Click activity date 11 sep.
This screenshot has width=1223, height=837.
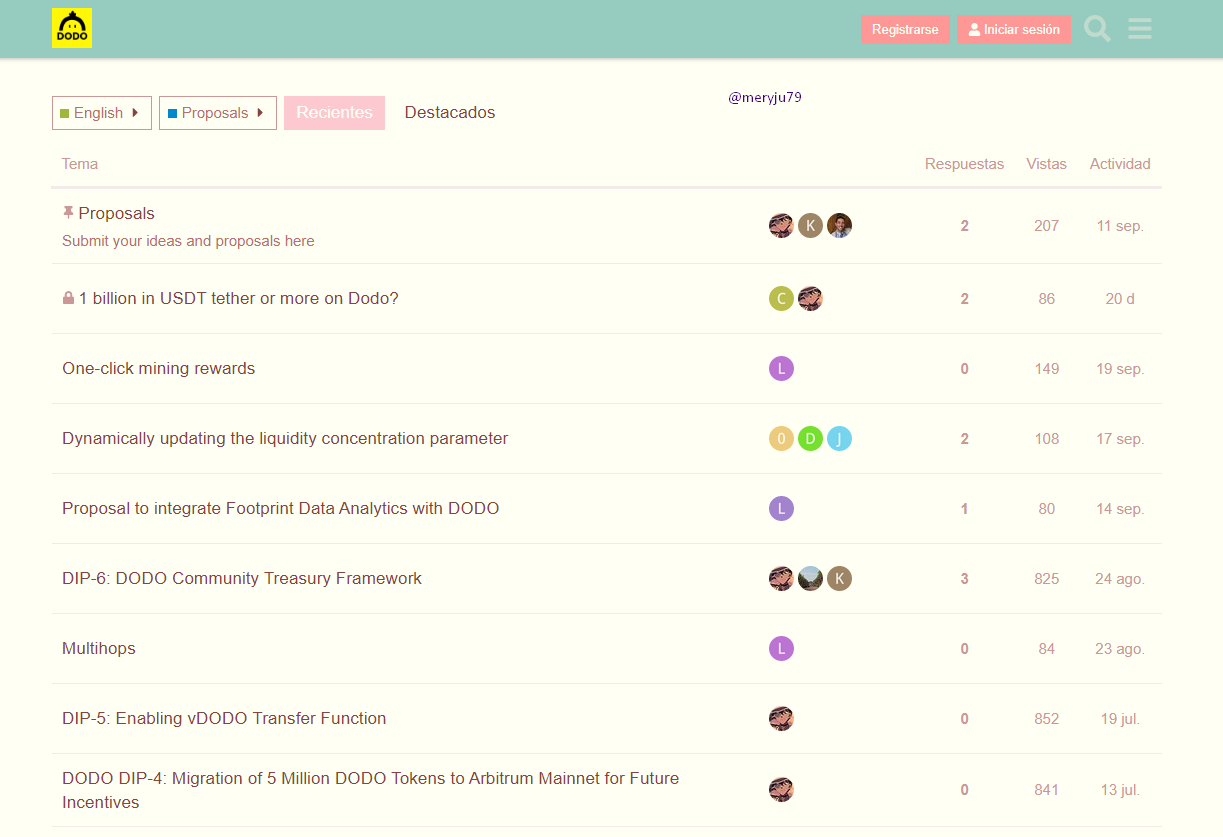pos(1120,226)
